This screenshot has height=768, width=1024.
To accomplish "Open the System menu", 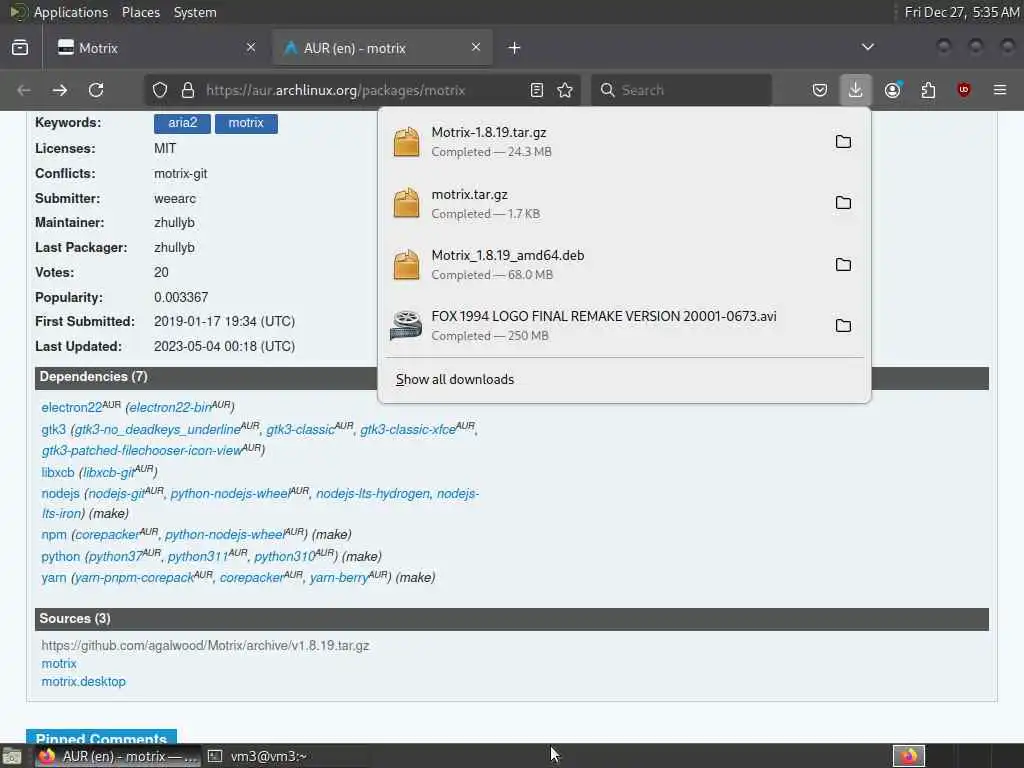I will pos(195,12).
